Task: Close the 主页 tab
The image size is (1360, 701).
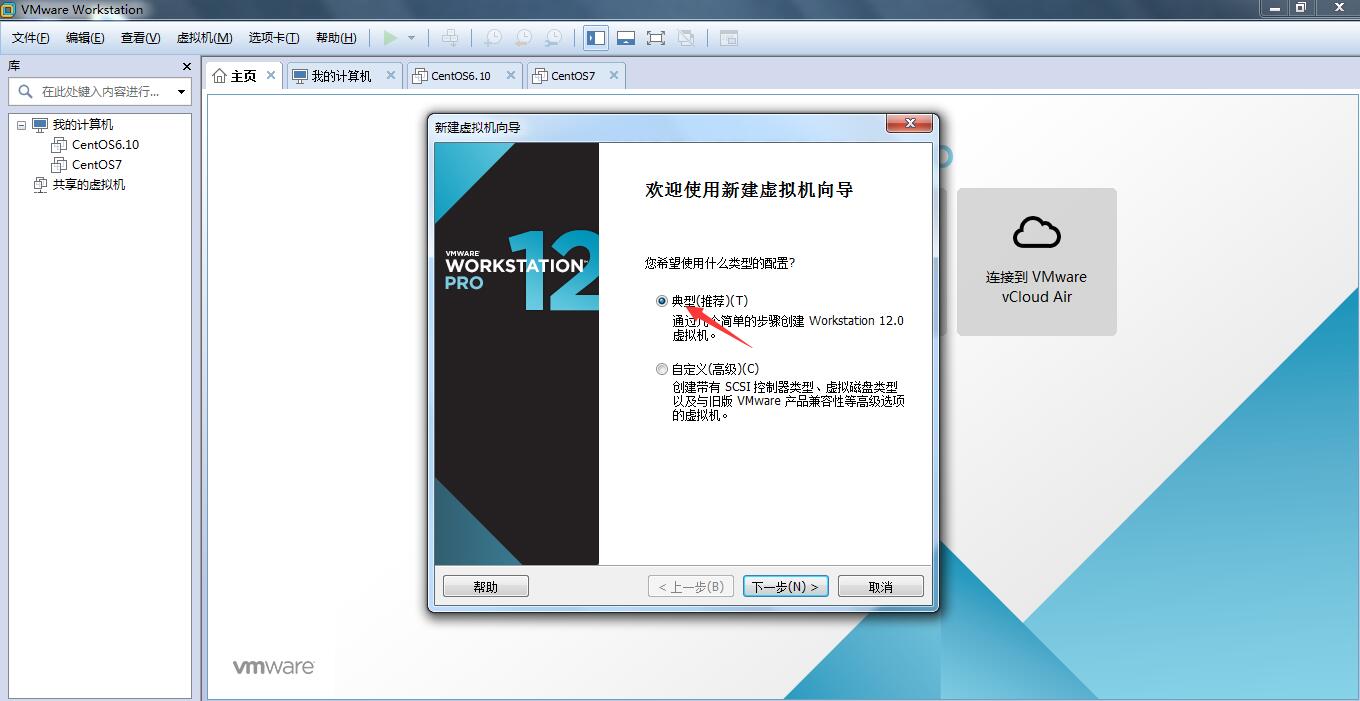Action: pyautogui.click(x=270, y=75)
